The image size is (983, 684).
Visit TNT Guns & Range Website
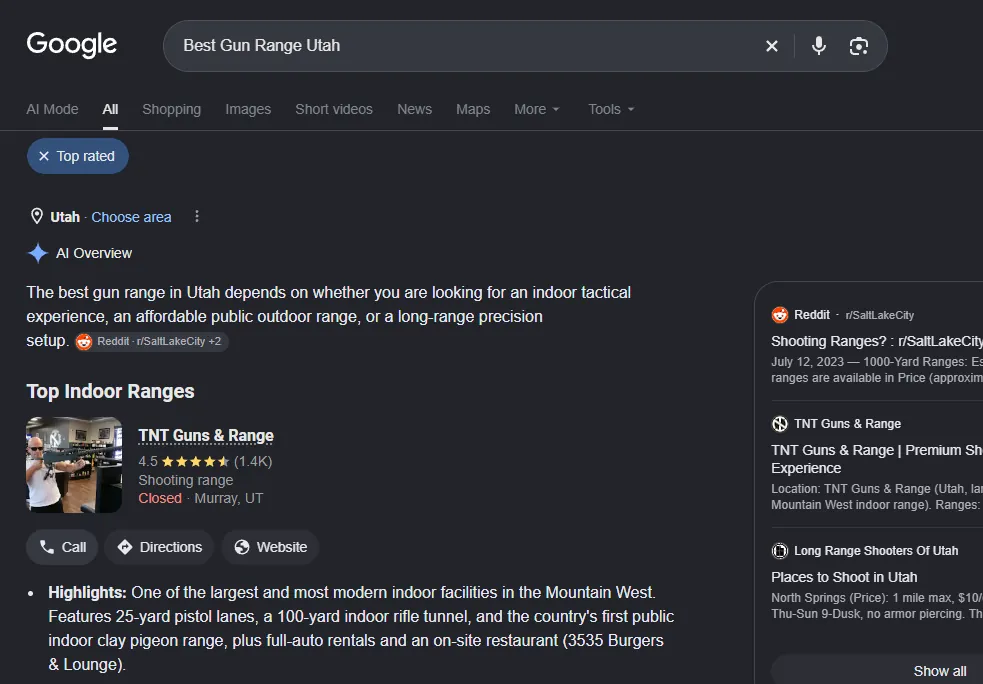[x=270, y=547]
